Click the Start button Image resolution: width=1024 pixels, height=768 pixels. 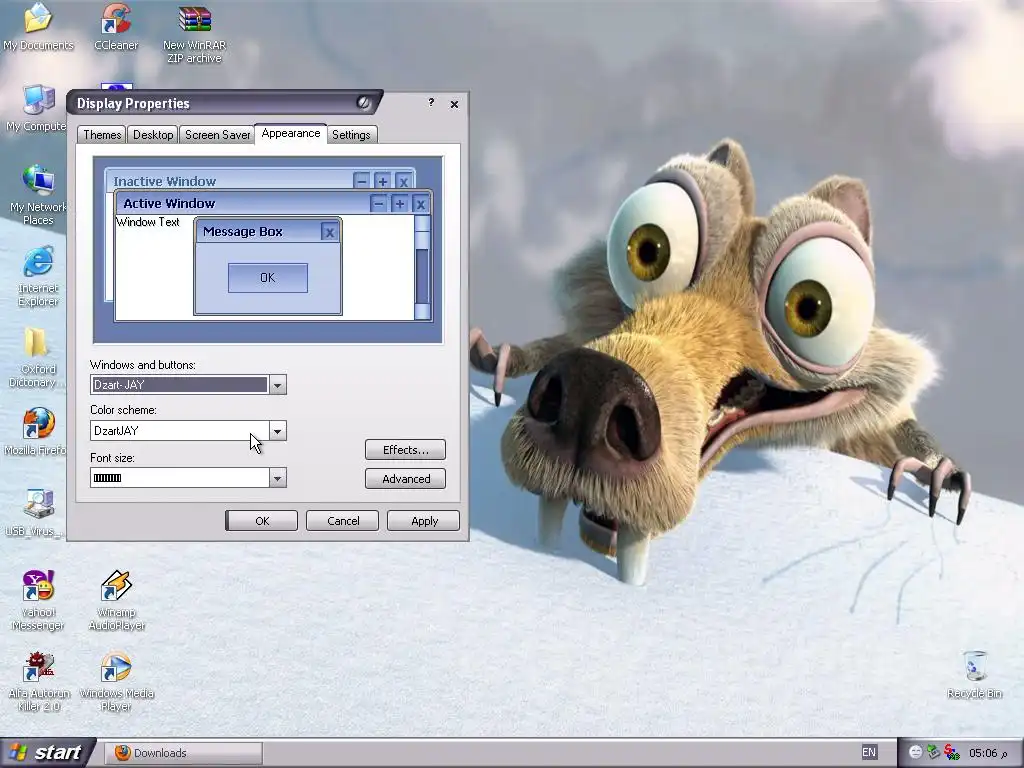tap(47, 752)
